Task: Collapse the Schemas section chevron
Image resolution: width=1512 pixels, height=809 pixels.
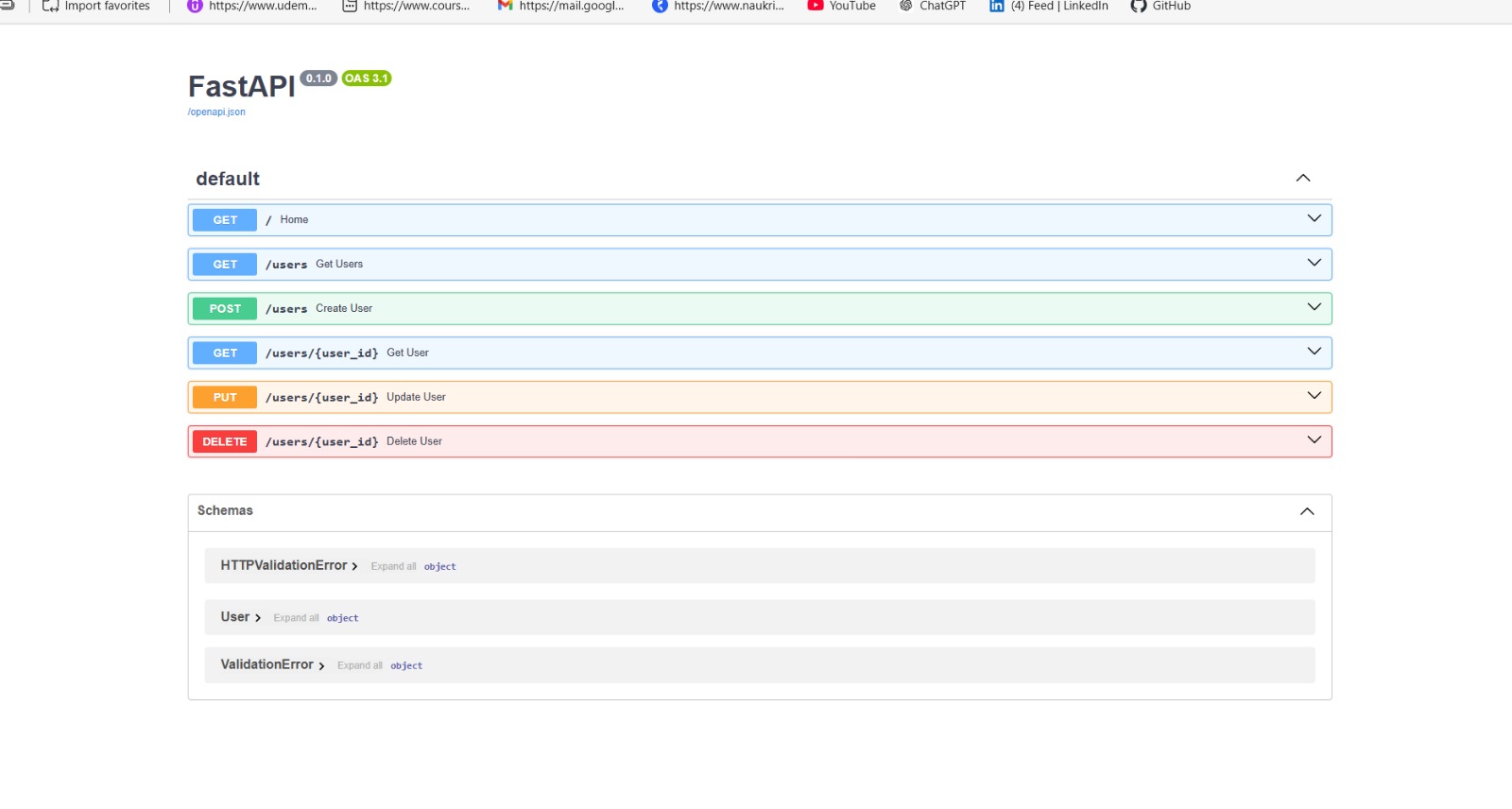Action: (x=1307, y=511)
